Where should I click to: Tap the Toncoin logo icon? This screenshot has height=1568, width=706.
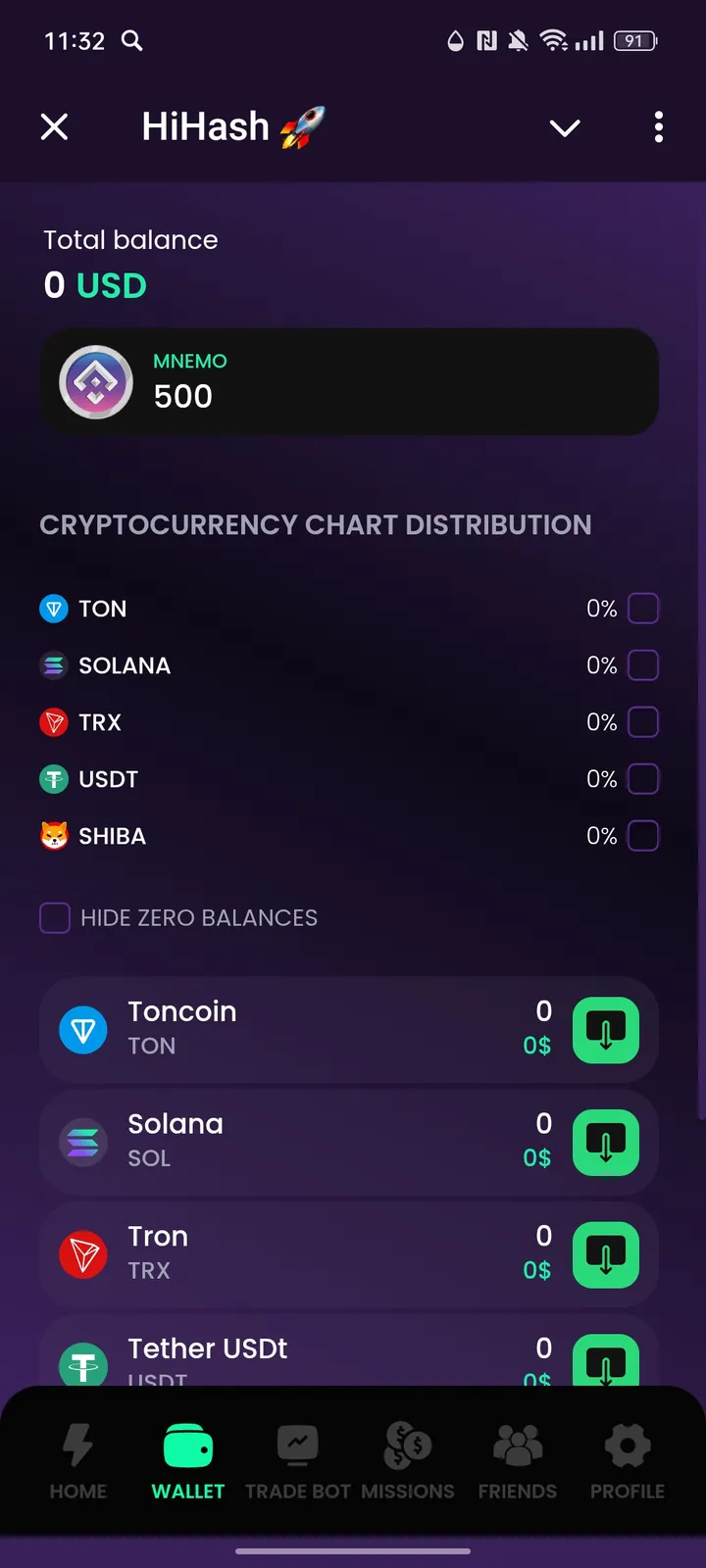83,1030
